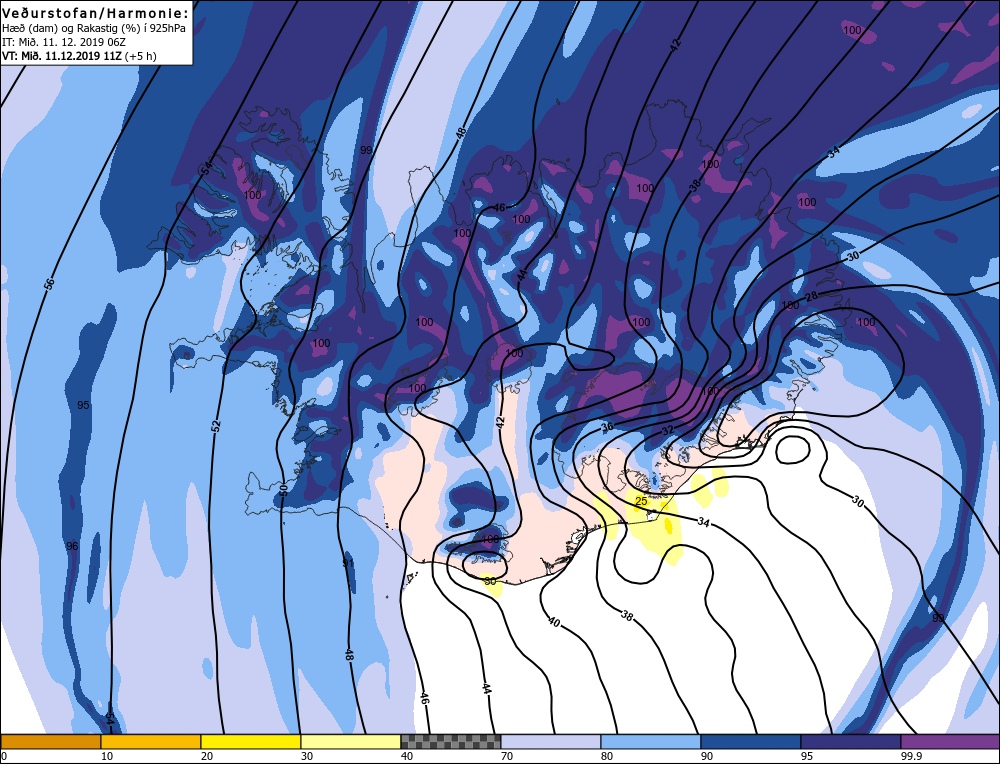Select the 'Hæð (dam) og Rakastig (%) í 925hPa' line
1000x764 pixels.
point(94,29)
